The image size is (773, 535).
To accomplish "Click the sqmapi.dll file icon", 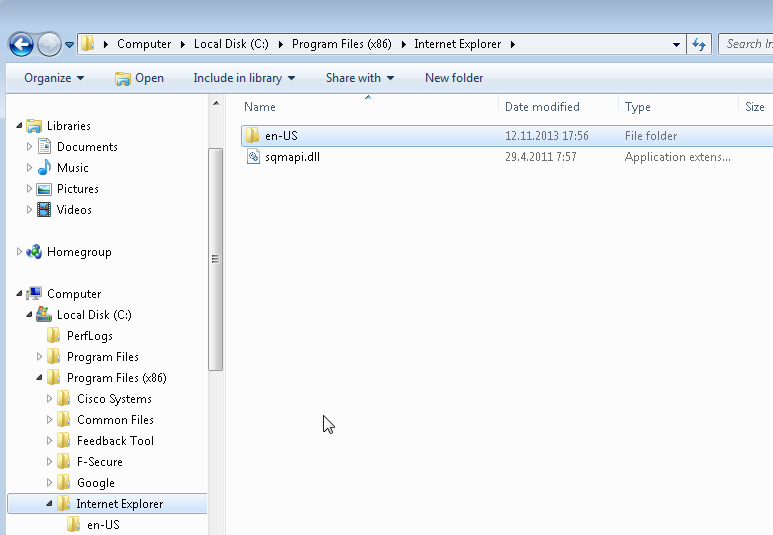I will click(253, 157).
